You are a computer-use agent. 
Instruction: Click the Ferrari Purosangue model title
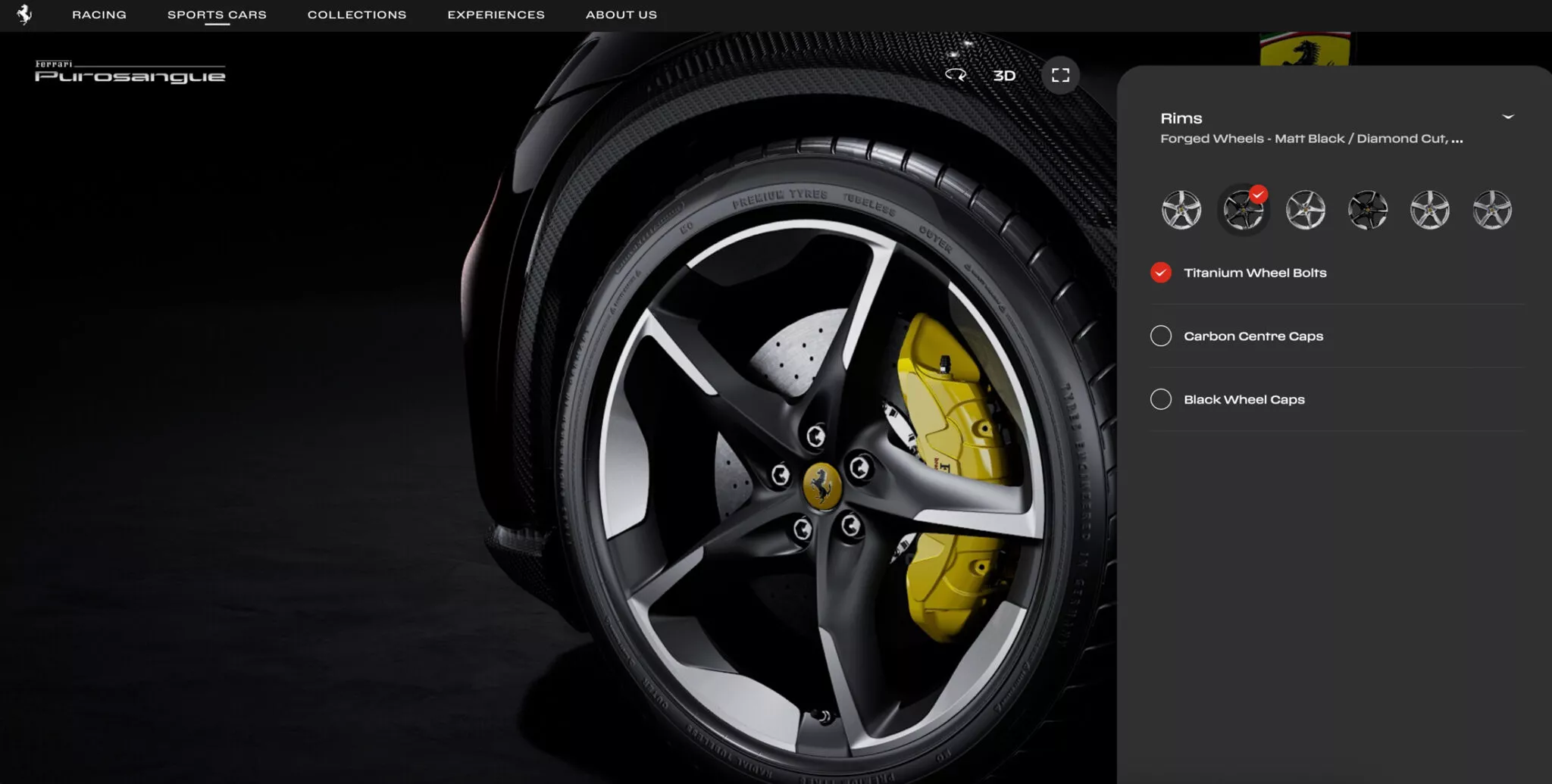[x=130, y=73]
